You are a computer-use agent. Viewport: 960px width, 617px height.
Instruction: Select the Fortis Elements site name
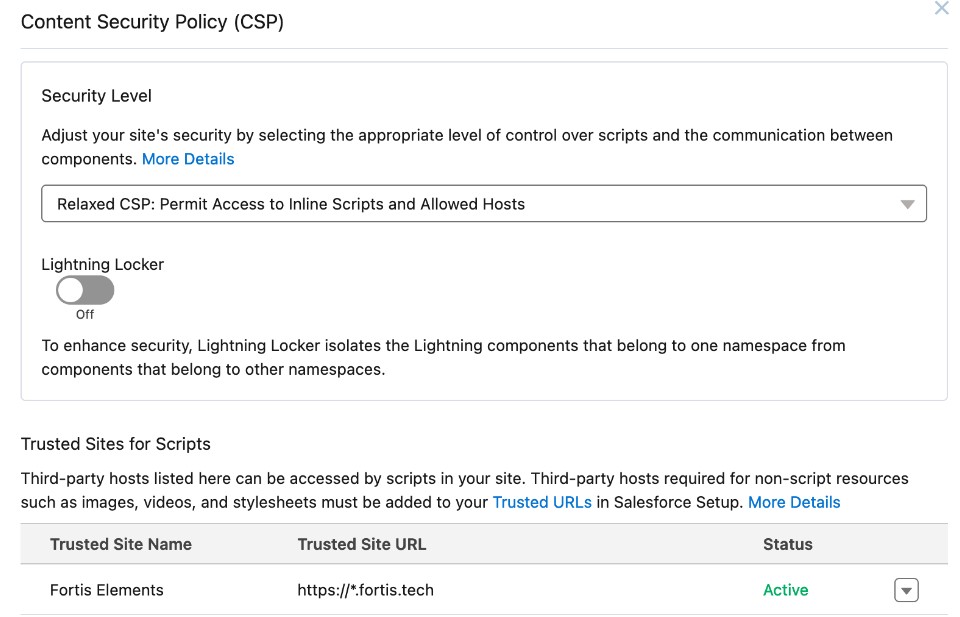click(x=107, y=590)
